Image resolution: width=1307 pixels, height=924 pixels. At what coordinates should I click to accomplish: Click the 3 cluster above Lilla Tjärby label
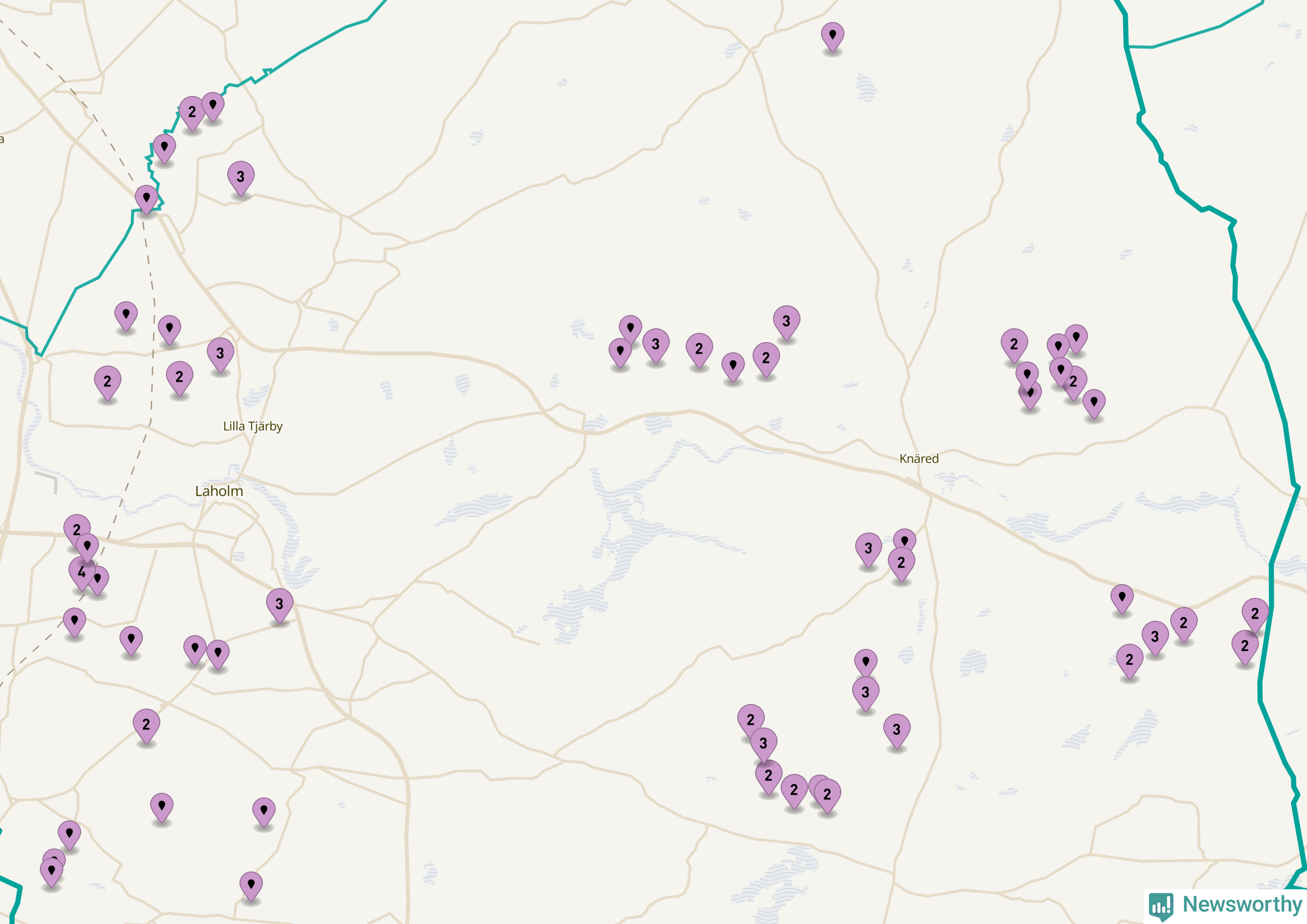220,354
